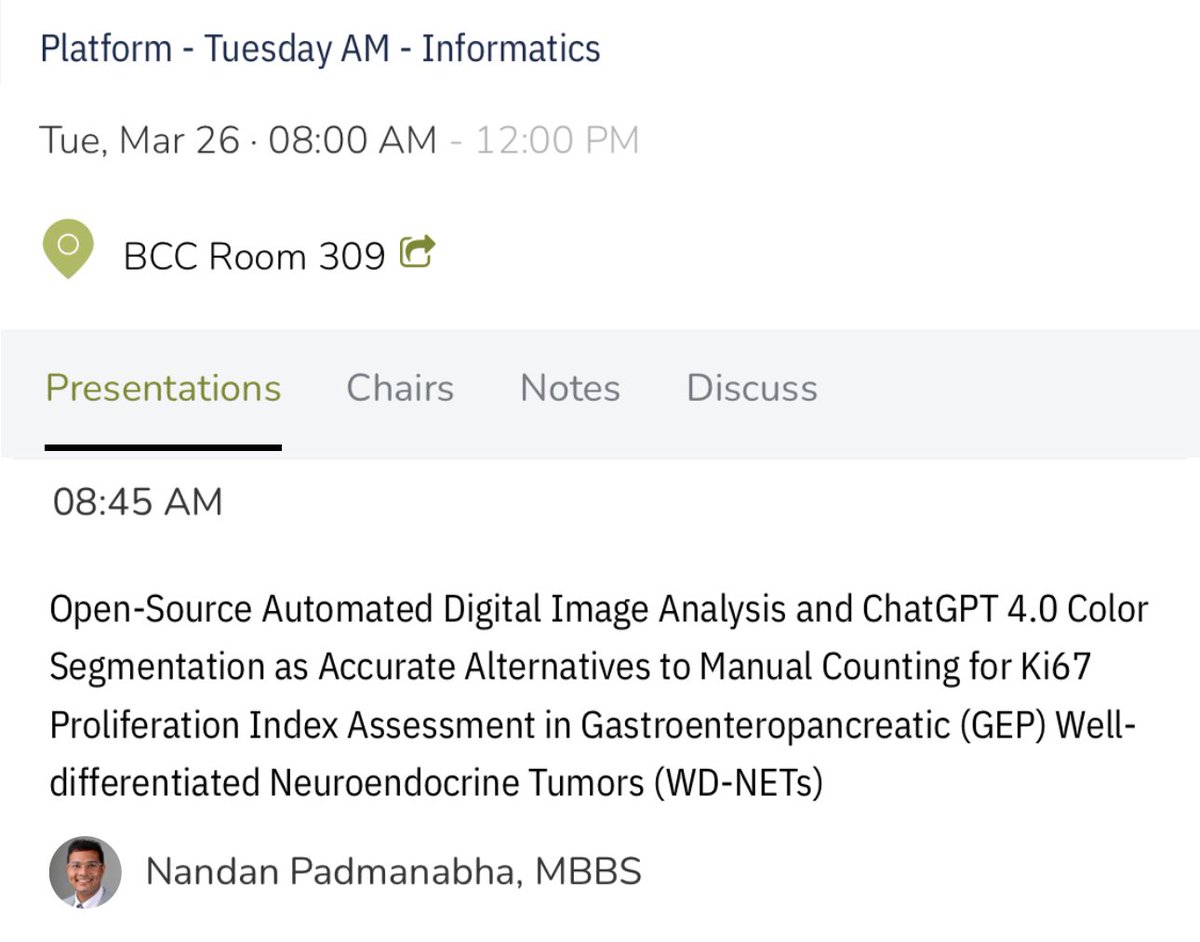Image resolution: width=1200 pixels, height=942 pixels.
Task: Open the Notes tab
Action: click(x=569, y=388)
